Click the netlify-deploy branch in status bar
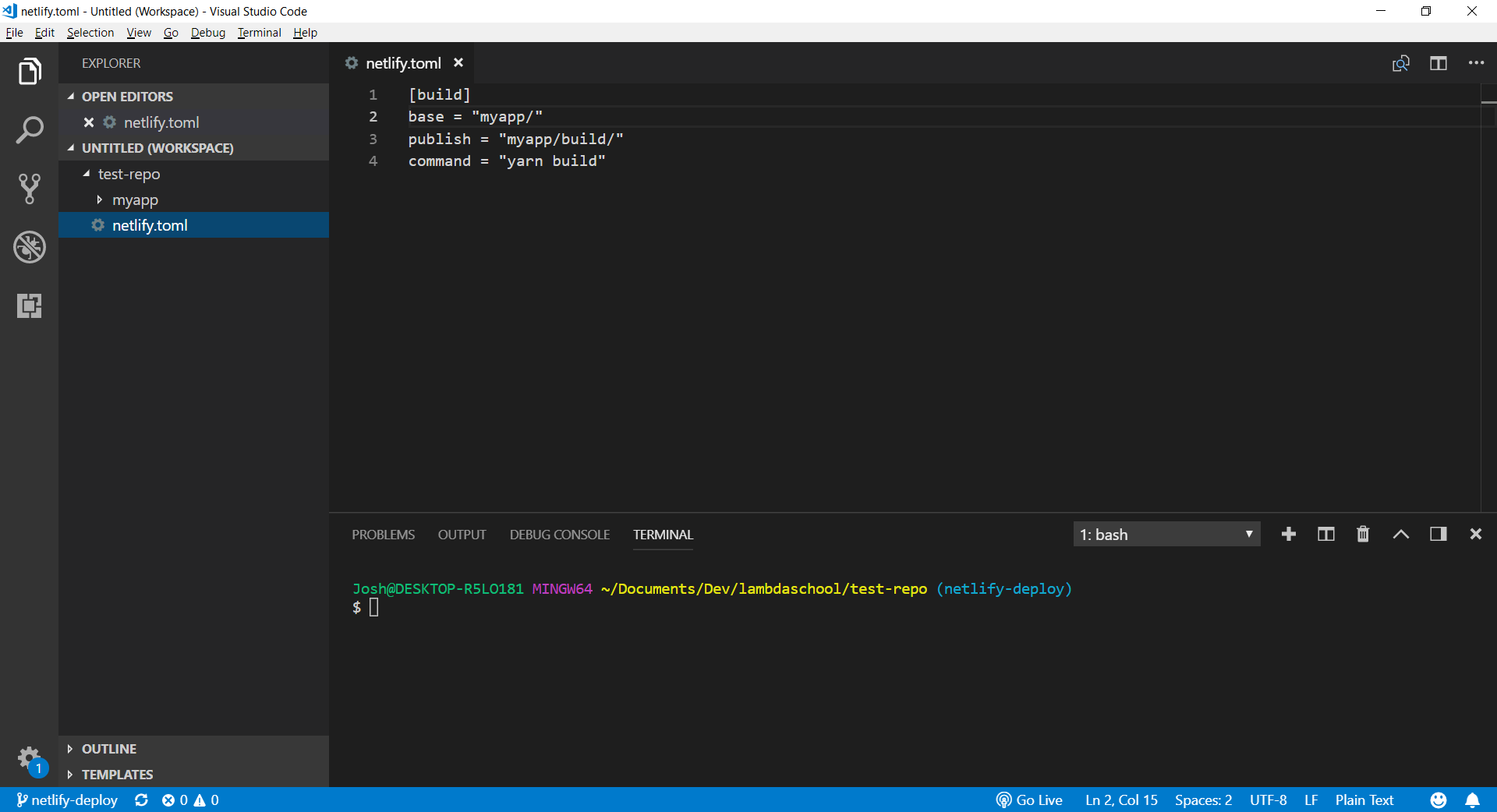The width and height of the screenshot is (1497, 812). [x=68, y=800]
